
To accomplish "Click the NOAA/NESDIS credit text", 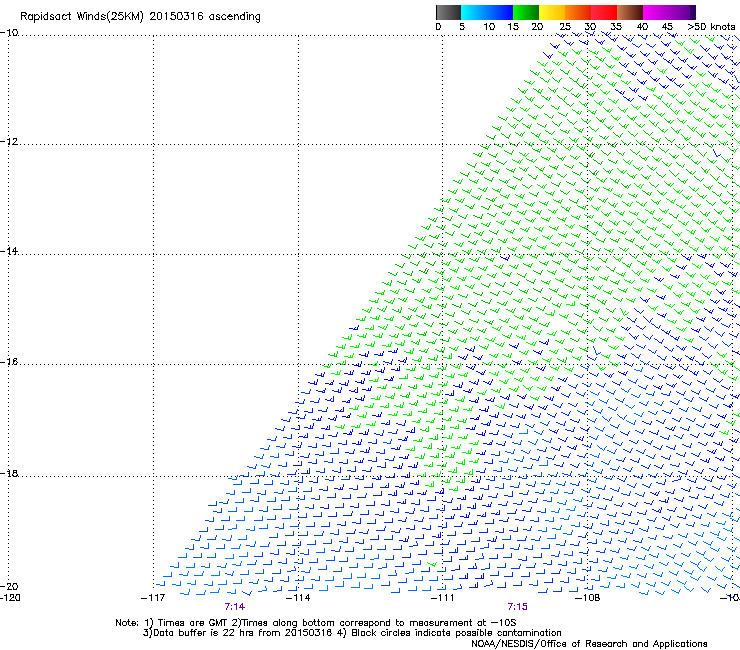I will [589, 644].
